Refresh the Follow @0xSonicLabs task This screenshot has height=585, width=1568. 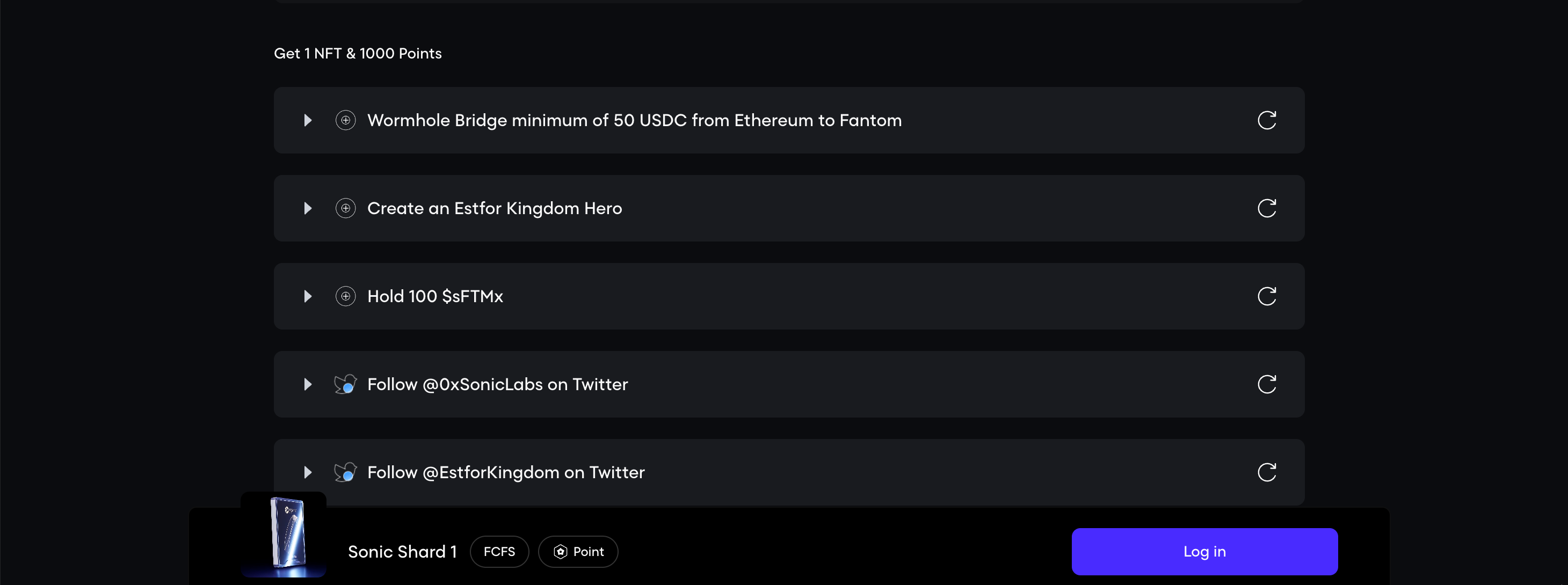pyautogui.click(x=1267, y=384)
